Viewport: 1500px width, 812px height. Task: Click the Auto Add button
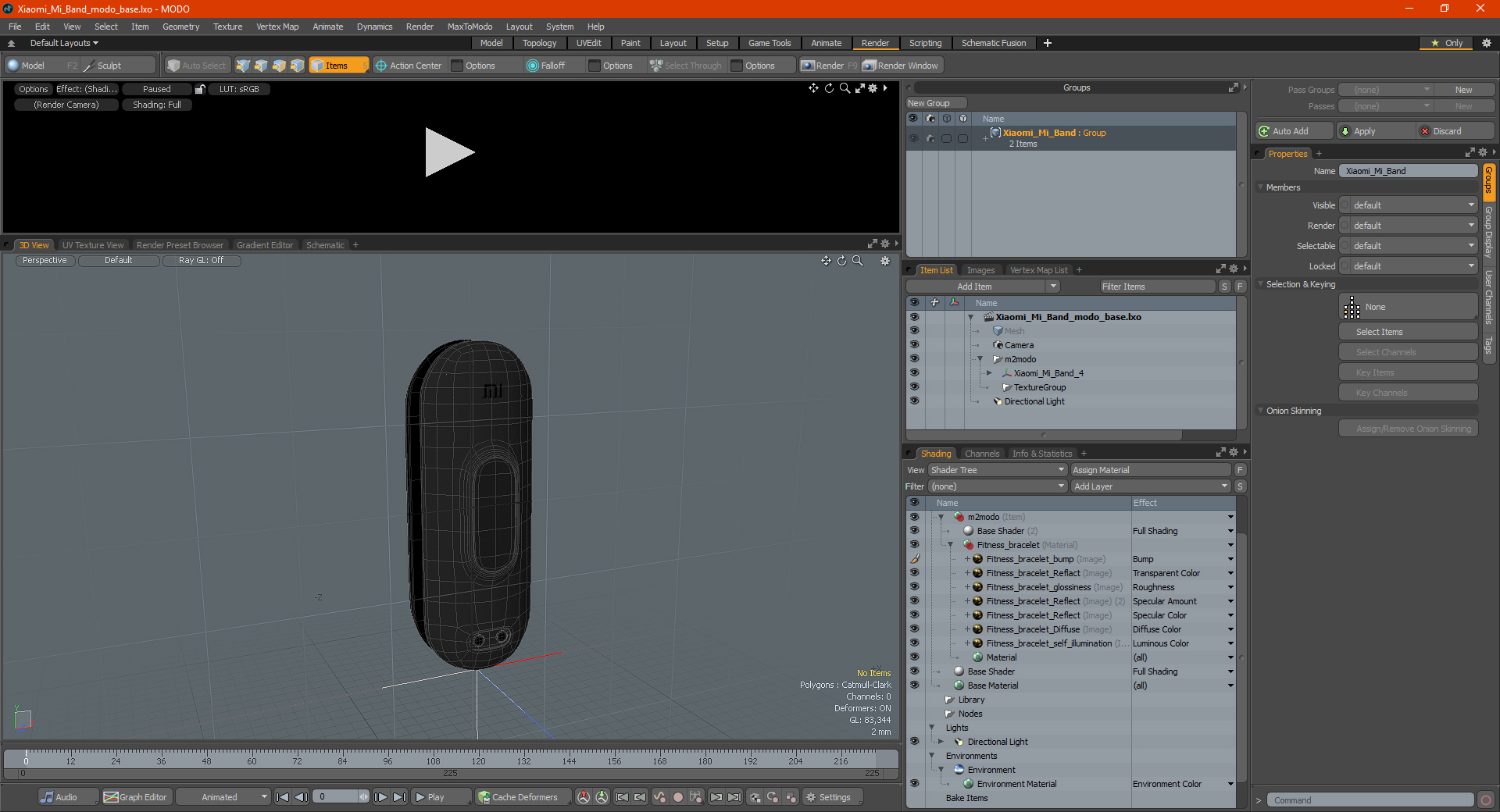(1295, 131)
